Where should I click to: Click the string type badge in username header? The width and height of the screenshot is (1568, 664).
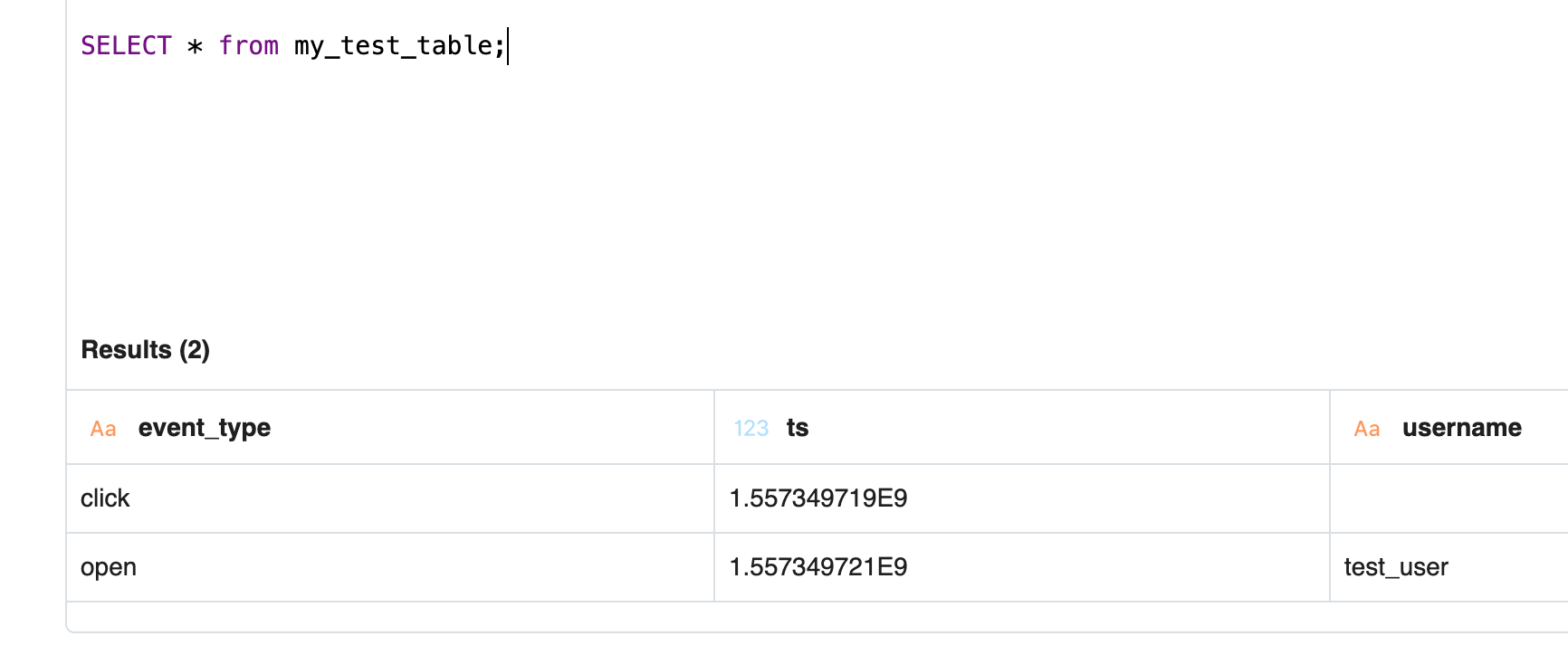pyautogui.click(x=1367, y=429)
